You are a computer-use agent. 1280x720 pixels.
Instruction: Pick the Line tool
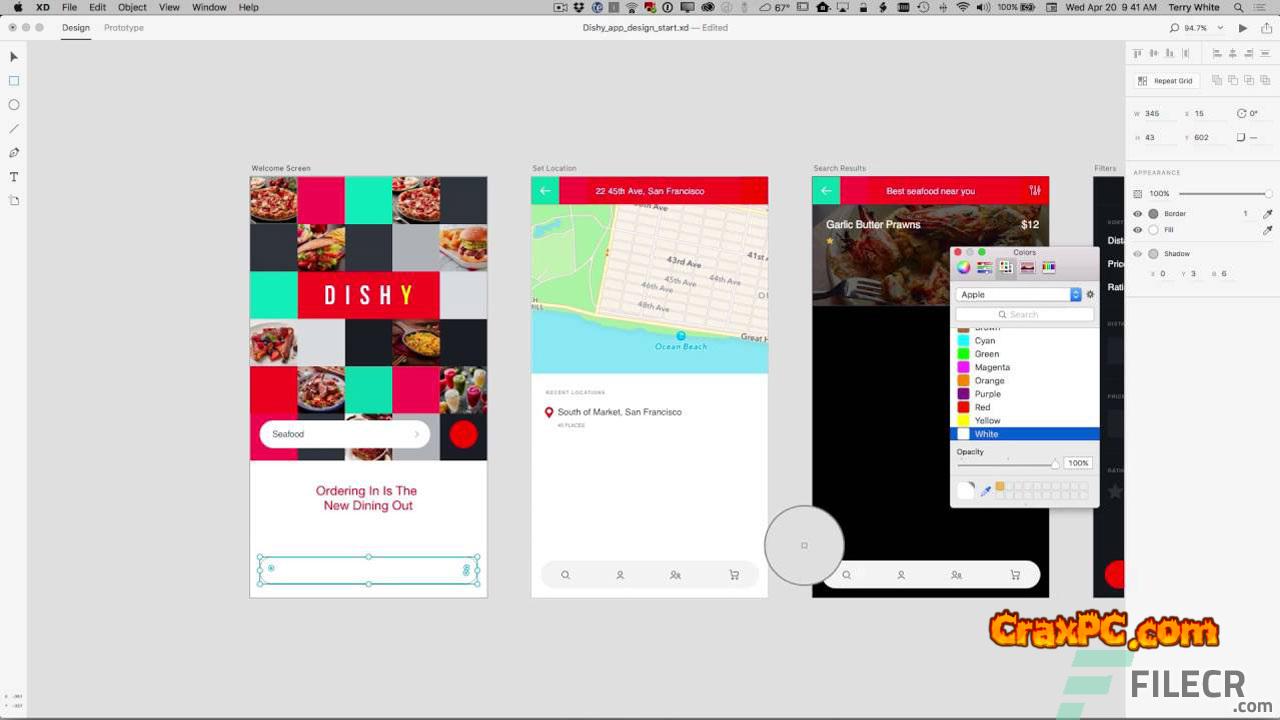pyautogui.click(x=14, y=129)
